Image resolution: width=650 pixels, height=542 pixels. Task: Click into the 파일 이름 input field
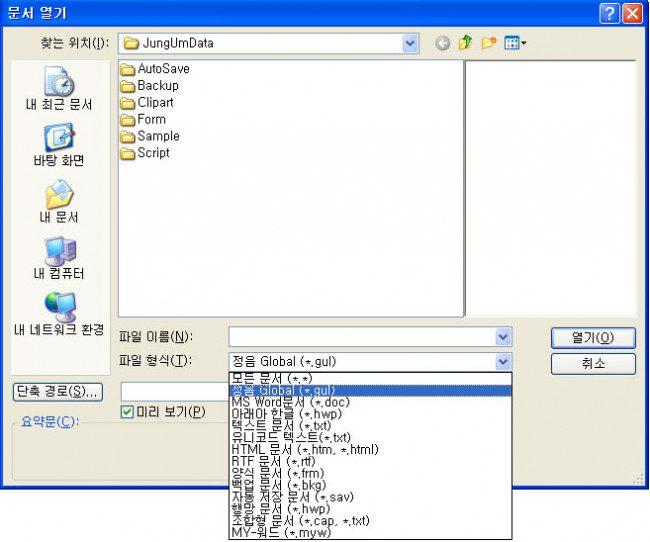click(362, 337)
